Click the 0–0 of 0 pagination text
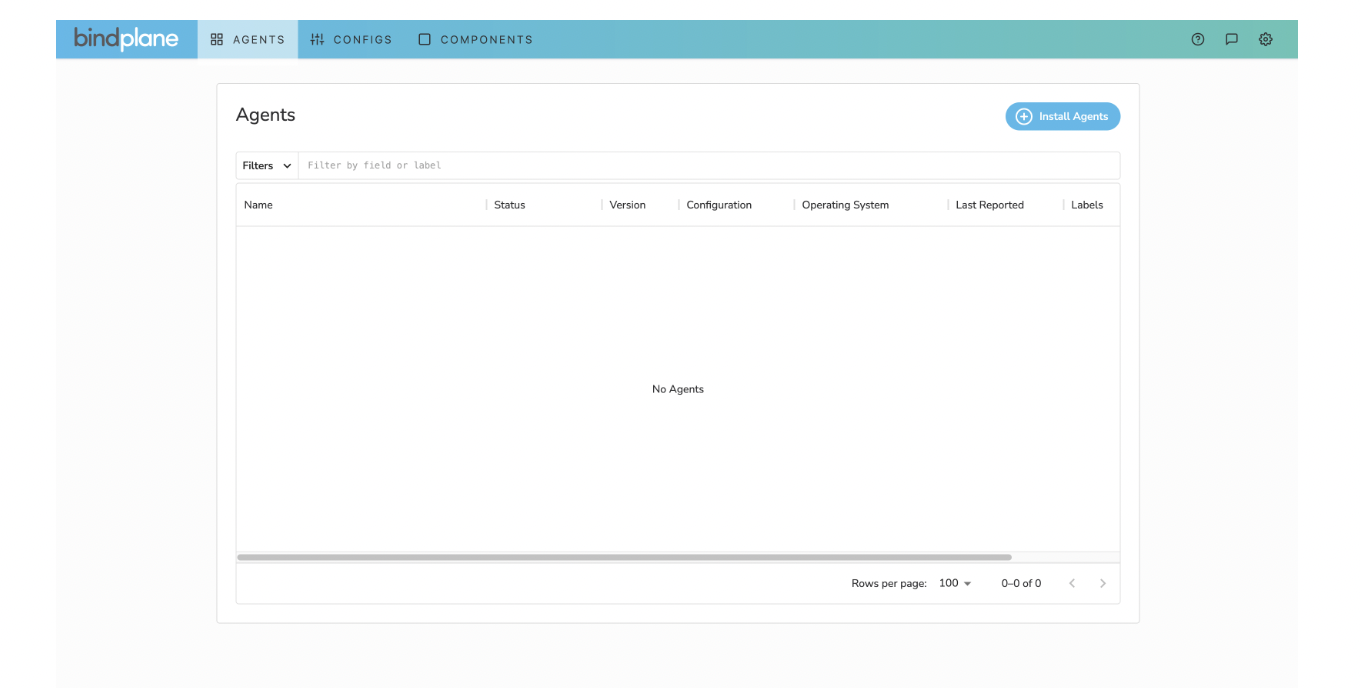The image size is (1360, 688). click(1021, 583)
